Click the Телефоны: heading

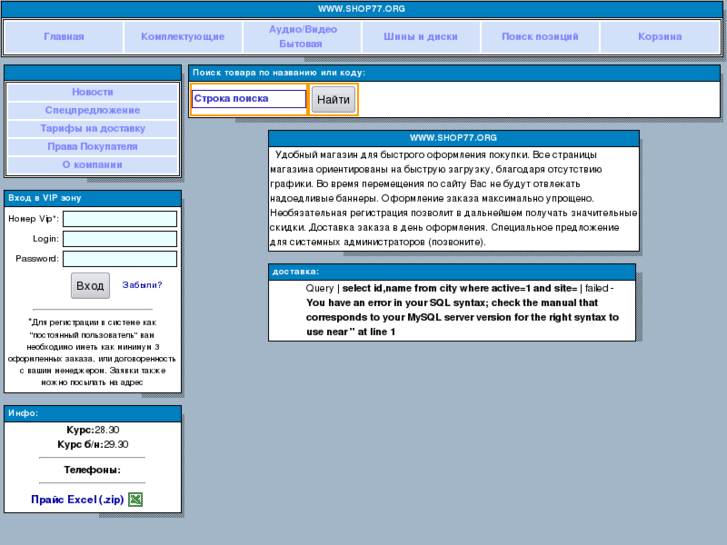92,470
